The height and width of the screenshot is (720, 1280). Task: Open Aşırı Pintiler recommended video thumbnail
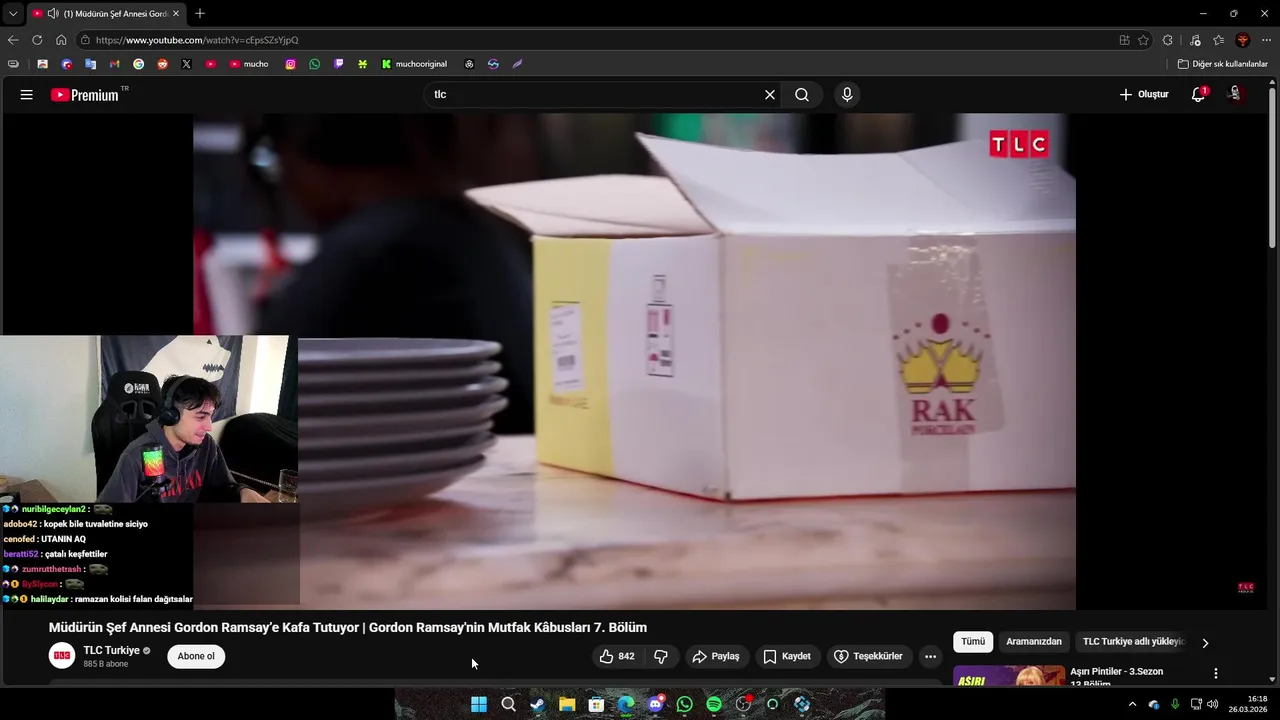[x=1009, y=676]
